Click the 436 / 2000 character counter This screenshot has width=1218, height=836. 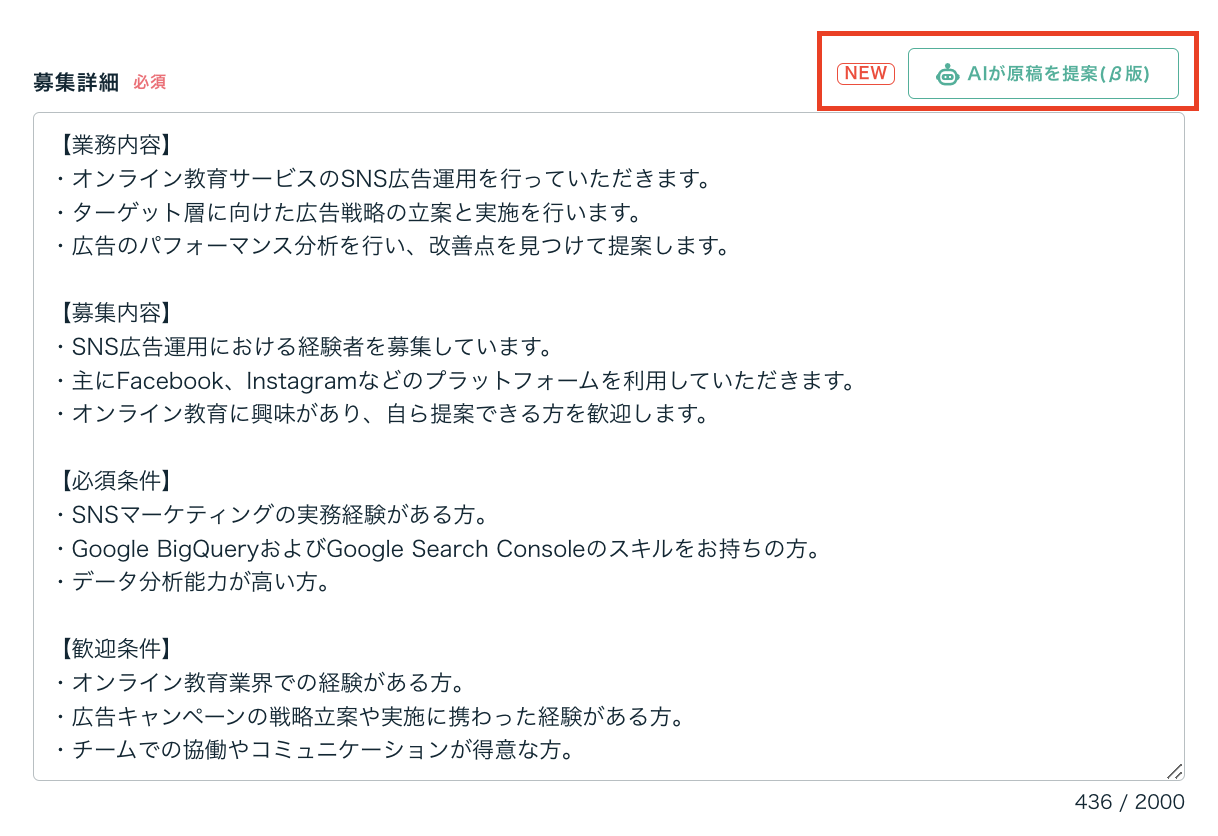point(1130,802)
